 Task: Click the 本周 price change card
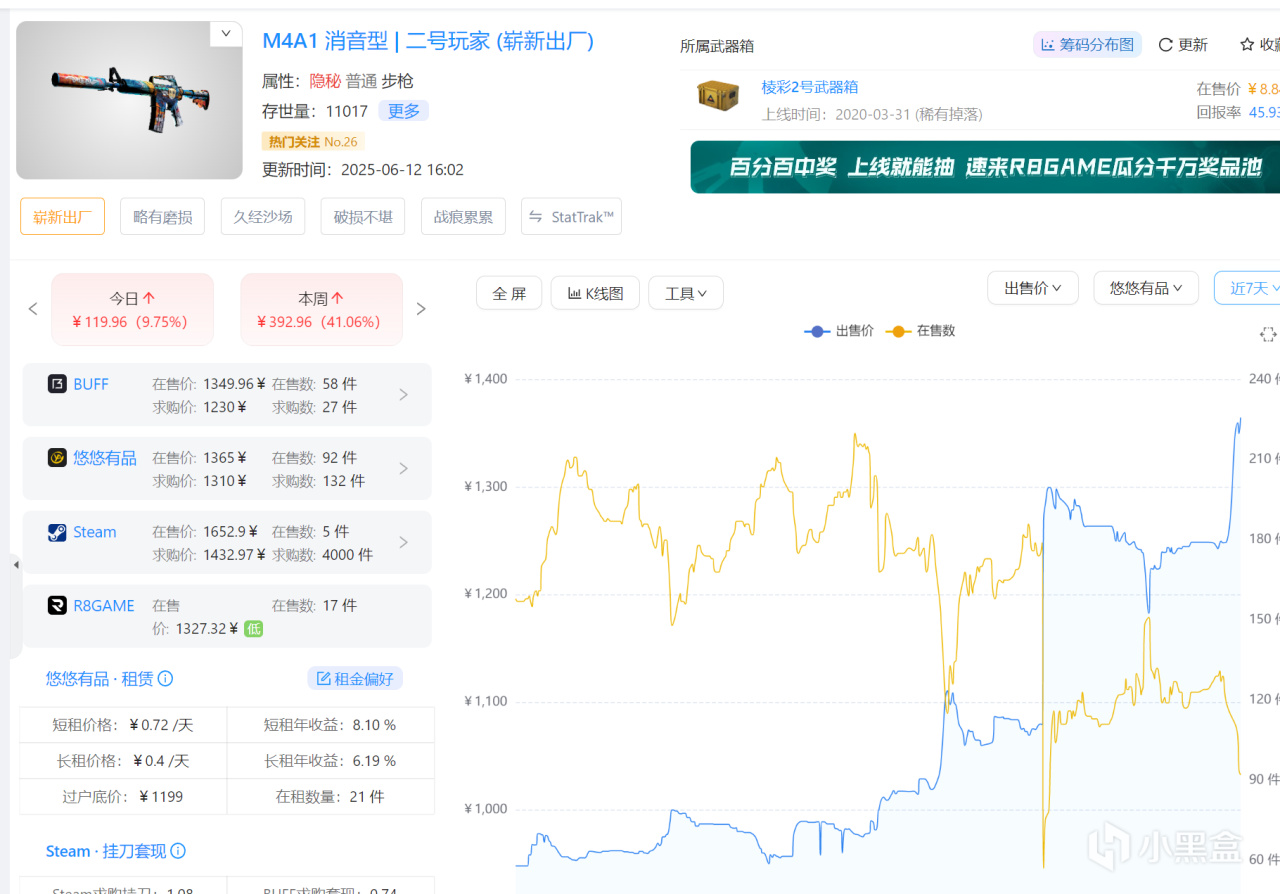point(322,310)
